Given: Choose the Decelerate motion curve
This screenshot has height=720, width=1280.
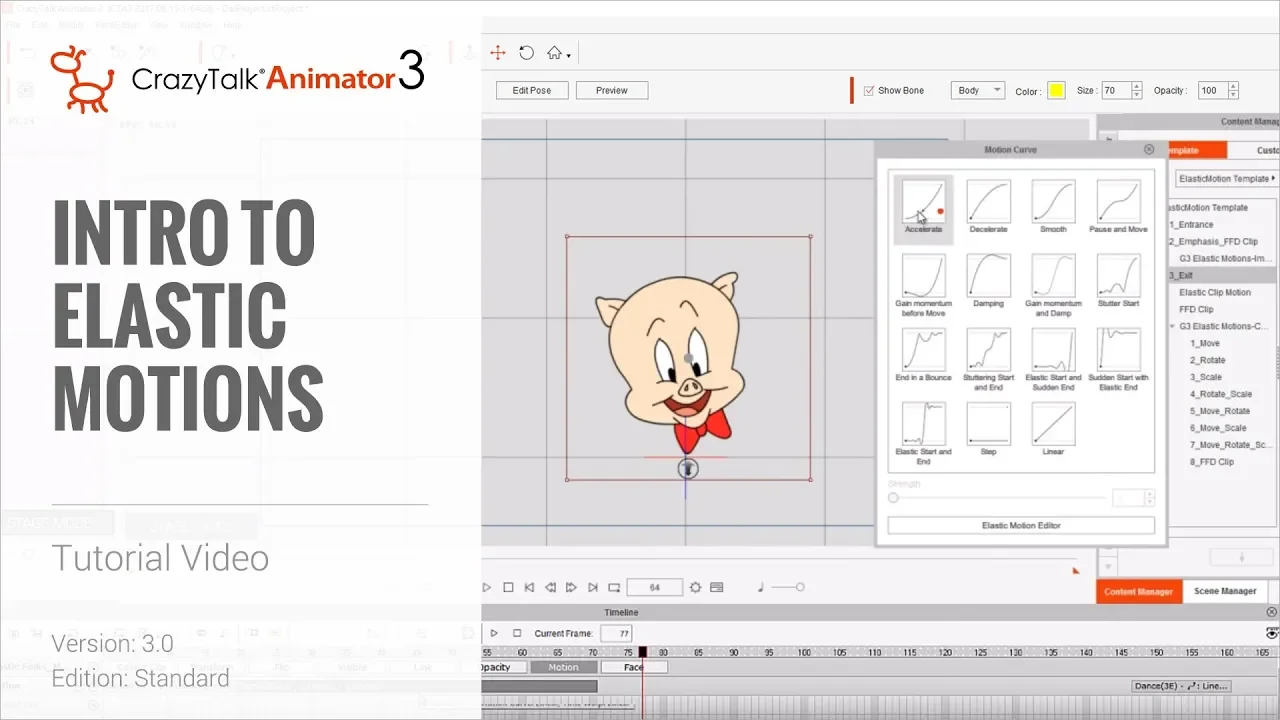Looking at the screenshot, I should coord(988,207).
